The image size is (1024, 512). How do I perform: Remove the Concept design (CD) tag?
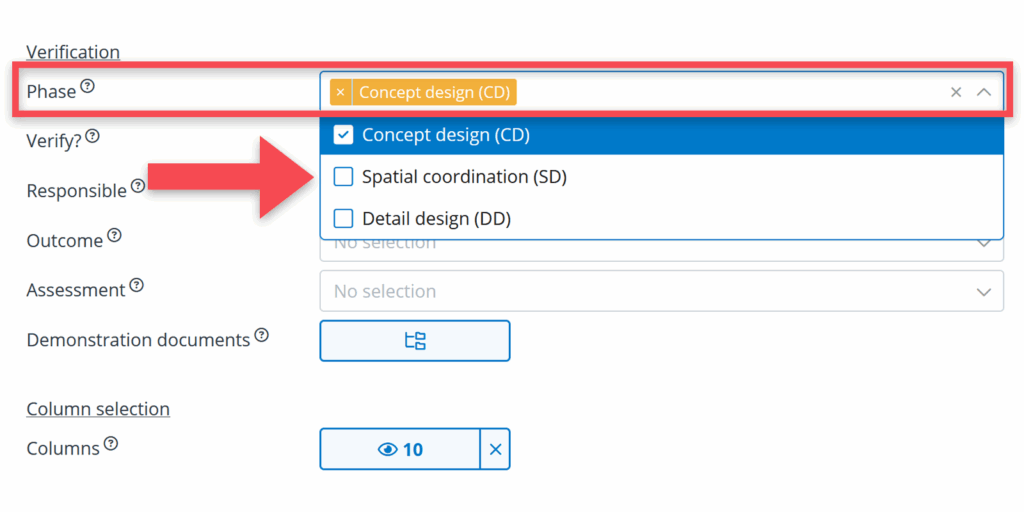pyautogui.click(x=340, y=92)
